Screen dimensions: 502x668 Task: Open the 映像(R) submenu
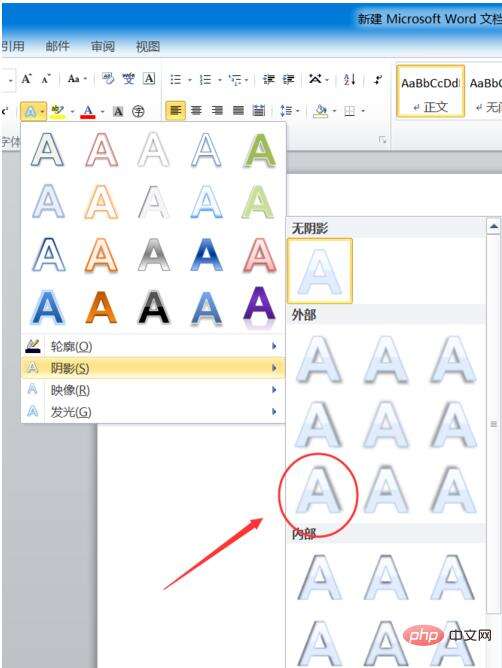tap(153, 389)
